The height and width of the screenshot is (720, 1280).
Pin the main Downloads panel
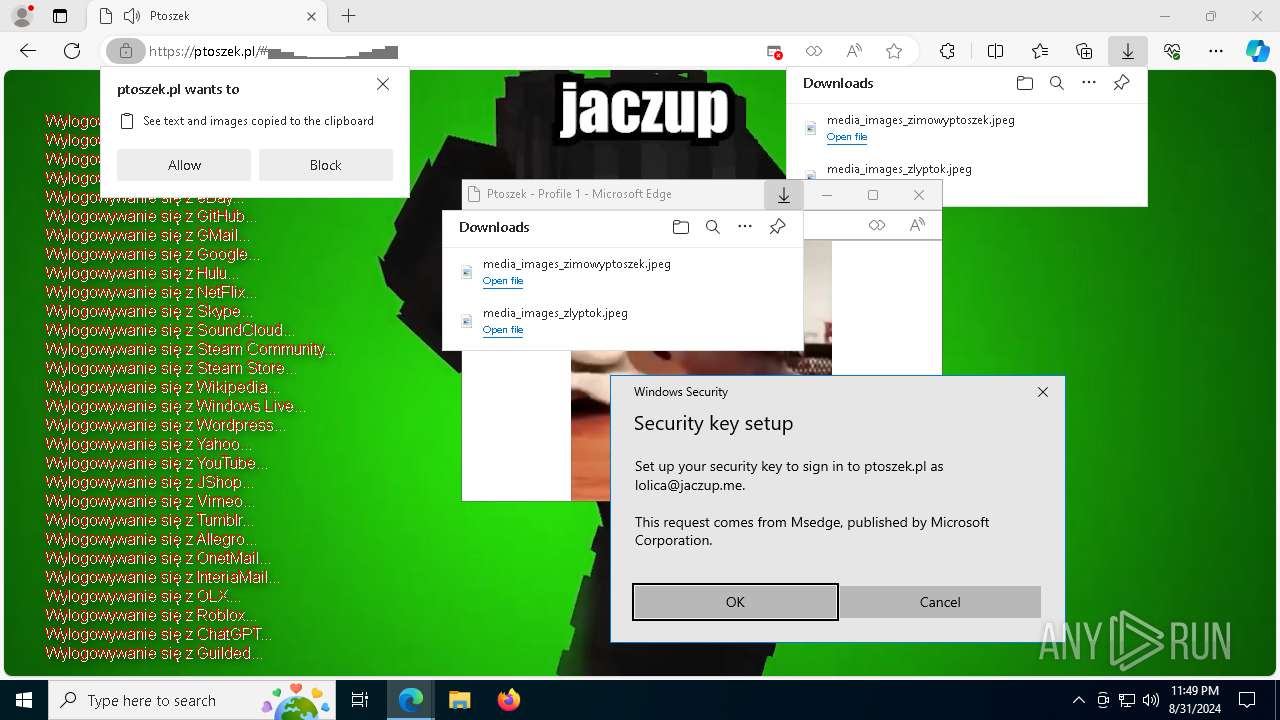pyautogui.click(x=1121, y=83)
